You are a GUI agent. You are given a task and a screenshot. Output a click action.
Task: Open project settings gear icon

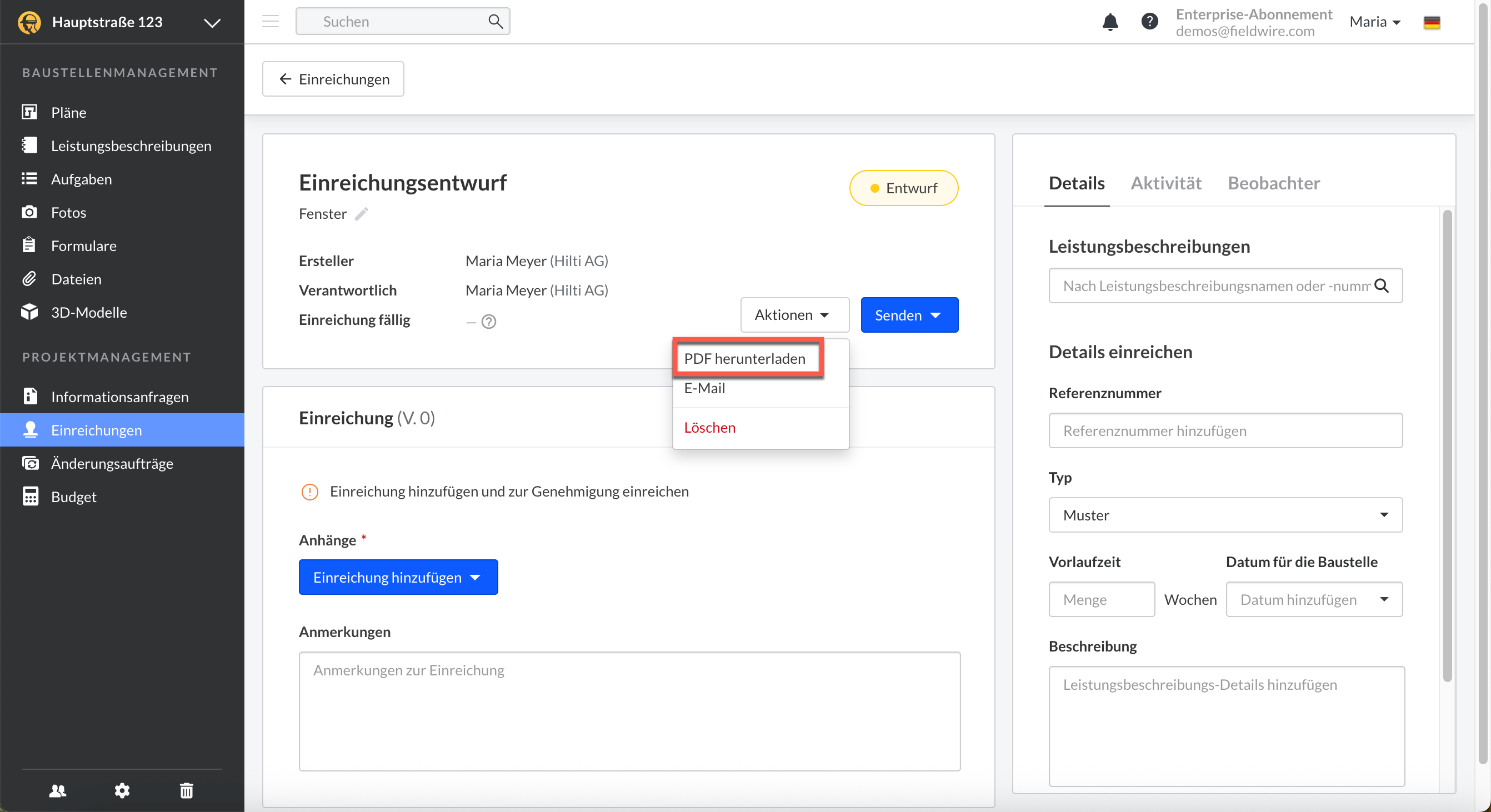122,790
